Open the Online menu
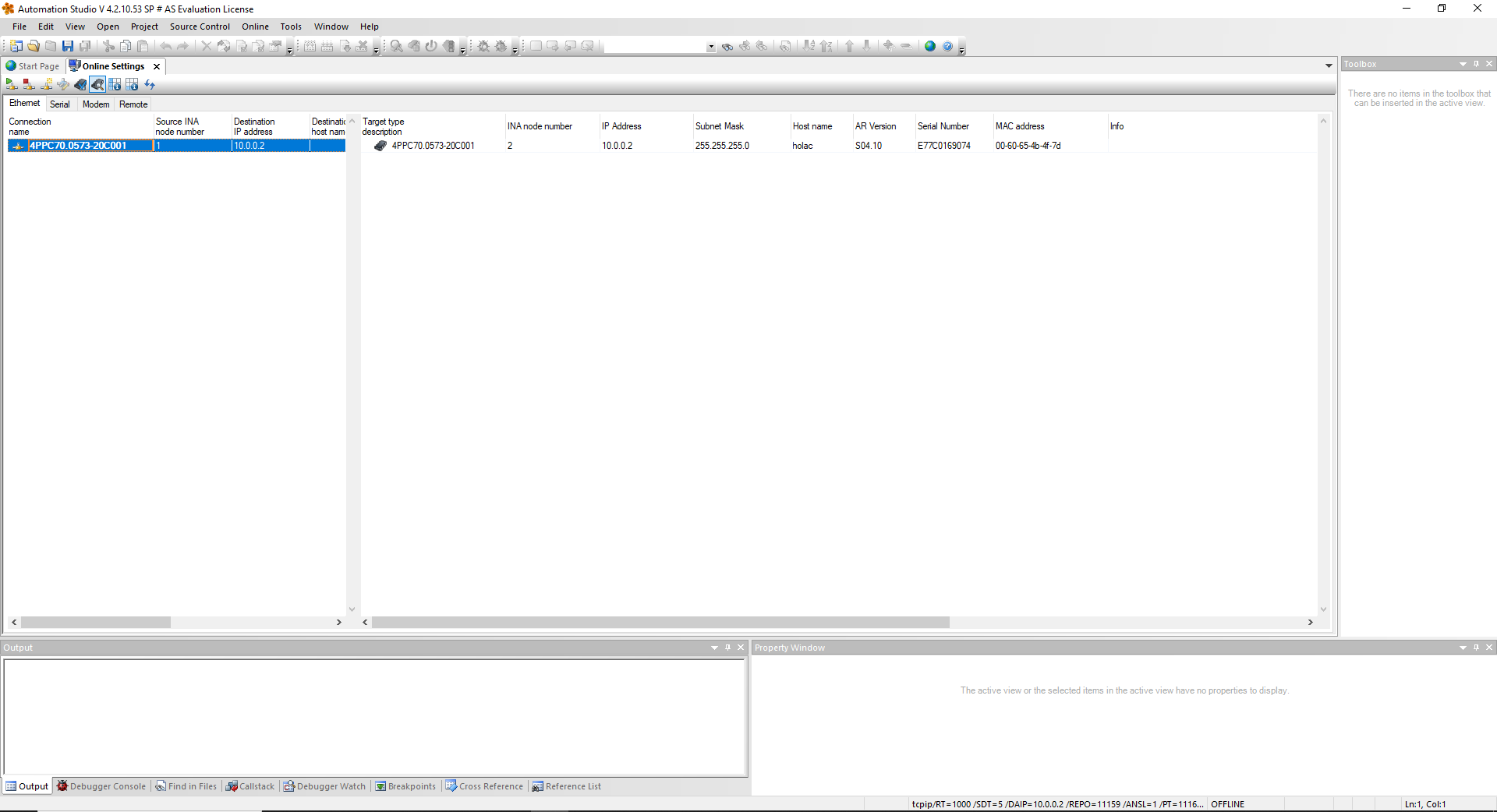 pyautogui.click(x=255, y=26)
